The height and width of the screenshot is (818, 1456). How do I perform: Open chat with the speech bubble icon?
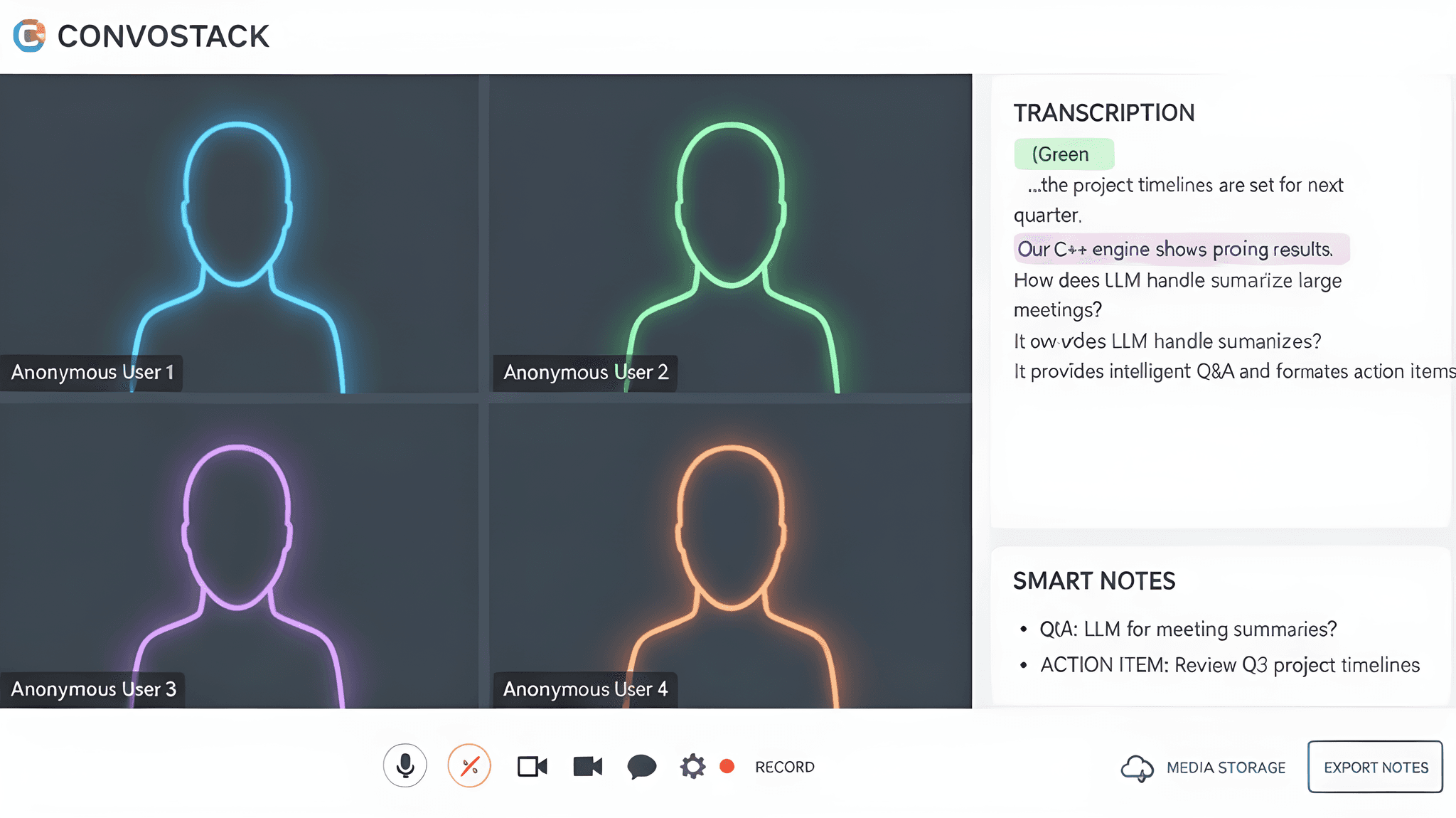641,767
